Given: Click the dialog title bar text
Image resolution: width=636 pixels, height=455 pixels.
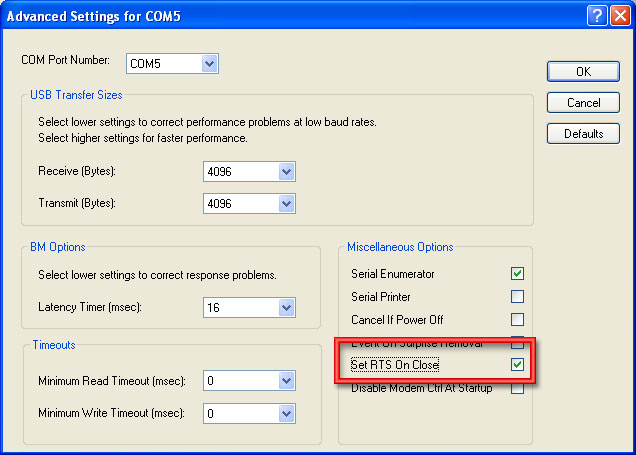Looking at the screenshot, I should [x=94, y=16].
